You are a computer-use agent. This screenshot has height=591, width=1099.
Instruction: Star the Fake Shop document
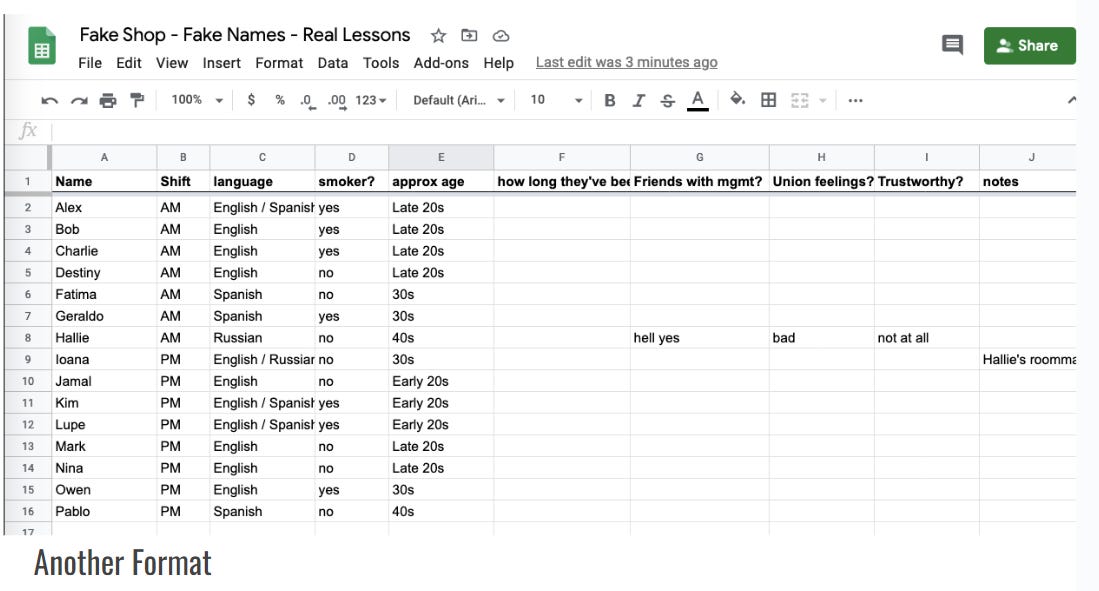click(439, 35)
